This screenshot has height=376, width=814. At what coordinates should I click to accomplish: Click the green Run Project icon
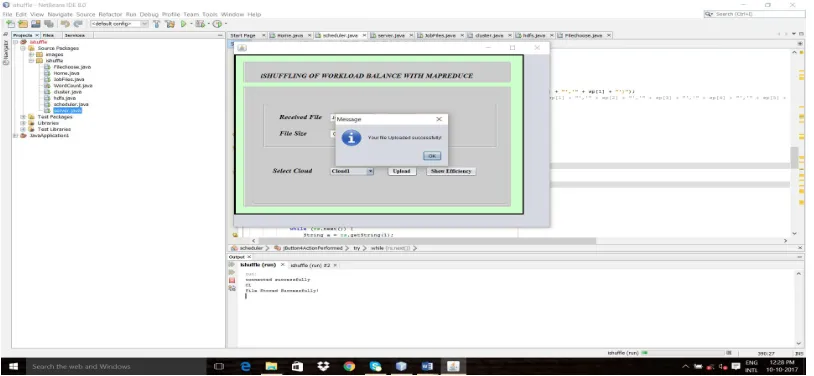point(184,24)
